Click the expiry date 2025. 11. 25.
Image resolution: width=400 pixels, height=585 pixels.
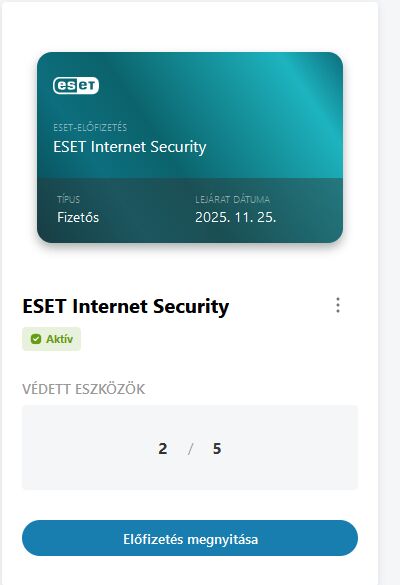(236, 217)
